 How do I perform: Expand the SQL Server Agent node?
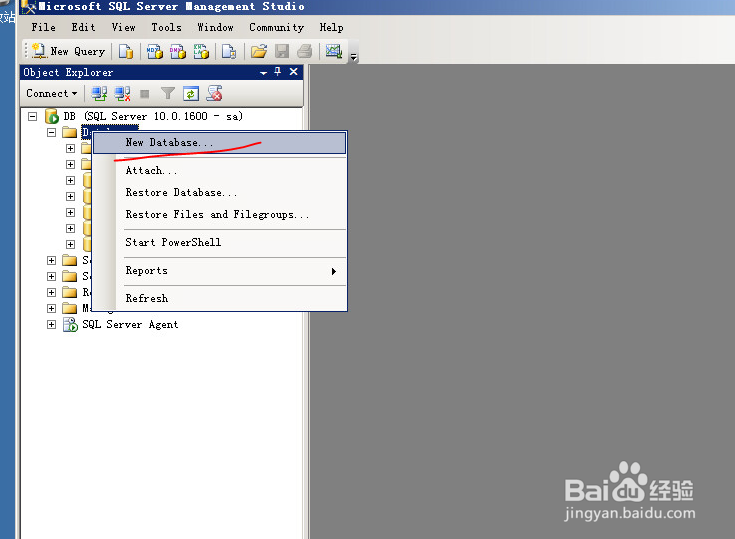[x=52, y=324]
